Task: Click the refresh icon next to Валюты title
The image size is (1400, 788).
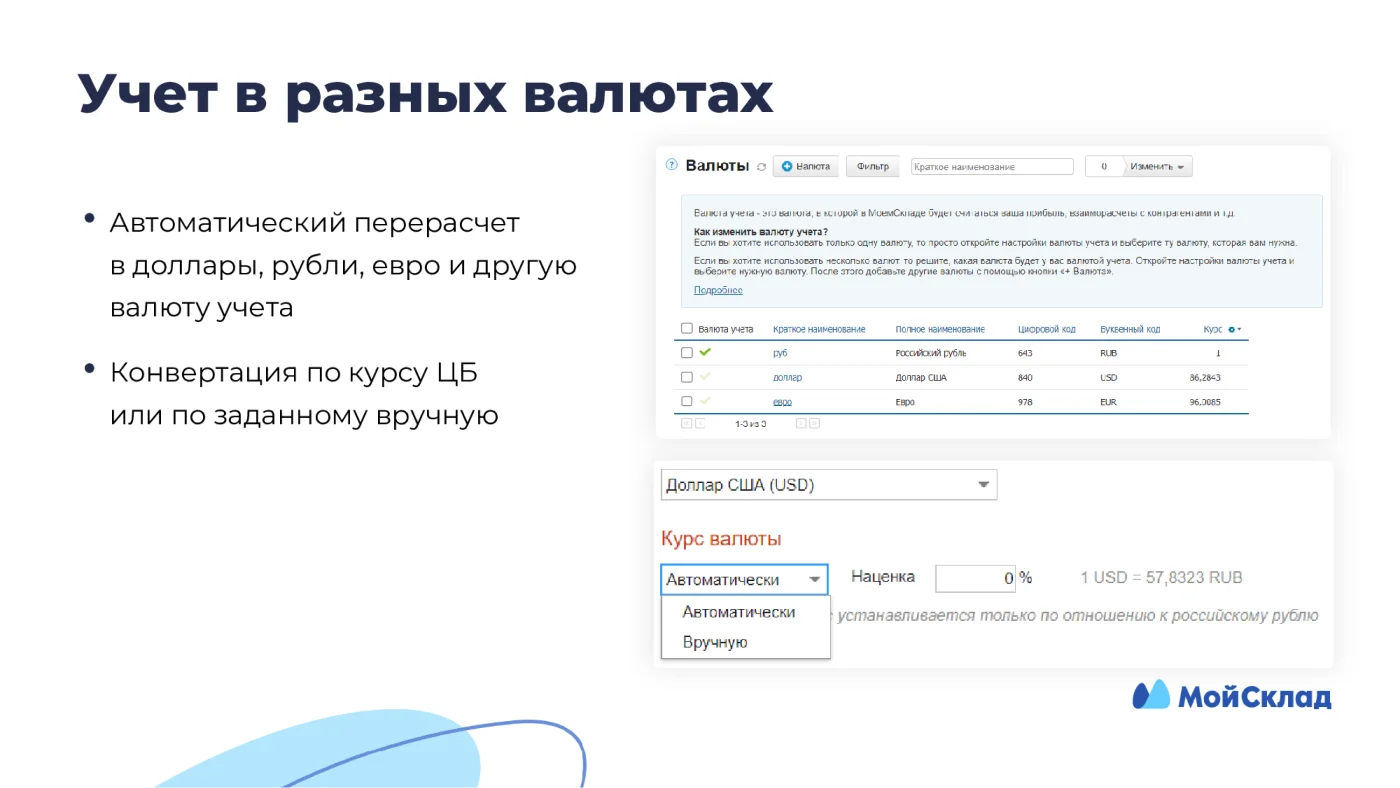Action: (x=761, y=167)
